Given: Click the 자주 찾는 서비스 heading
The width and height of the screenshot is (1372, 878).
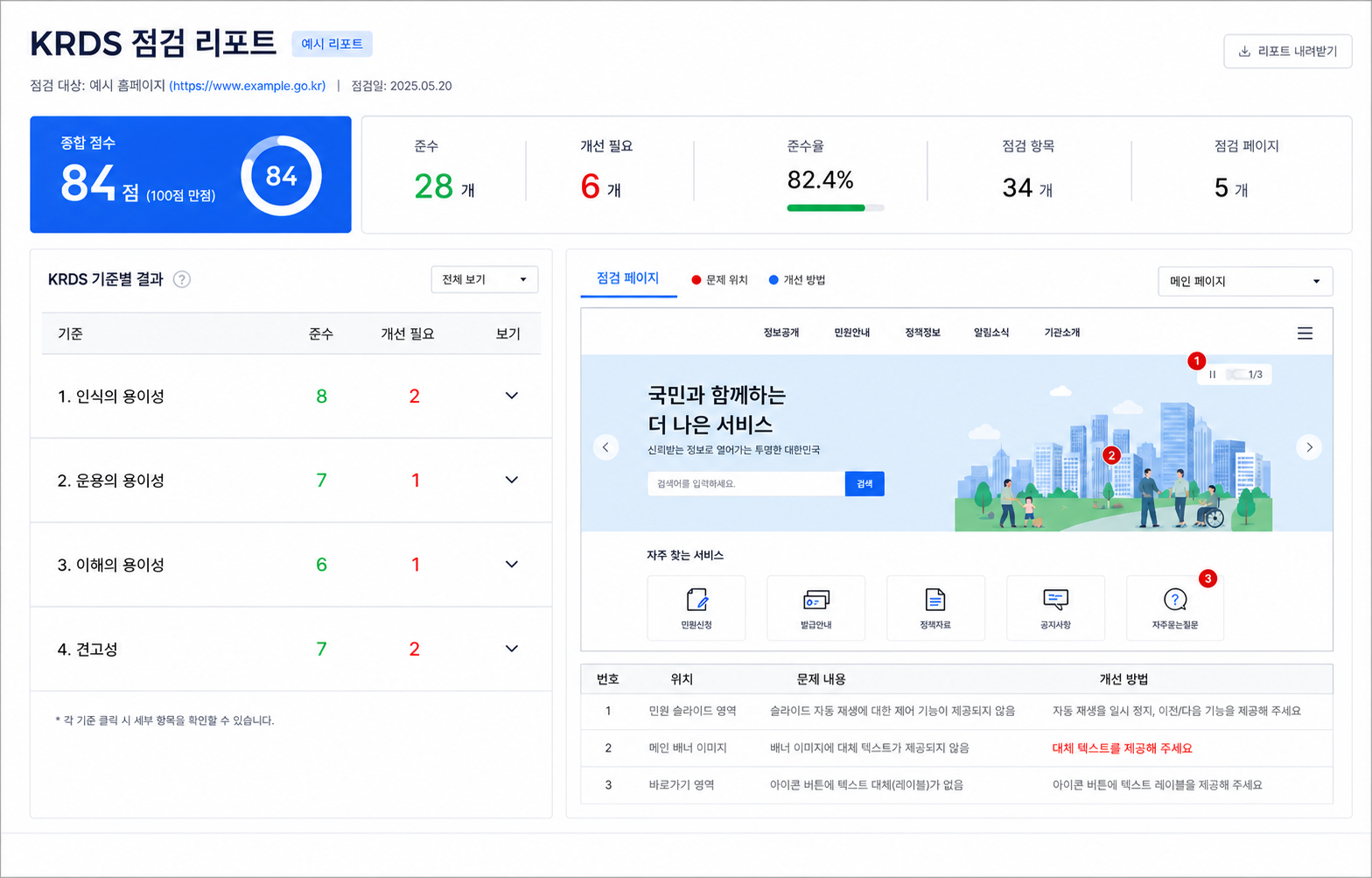Looking at the screenshot, I should 685,555.
